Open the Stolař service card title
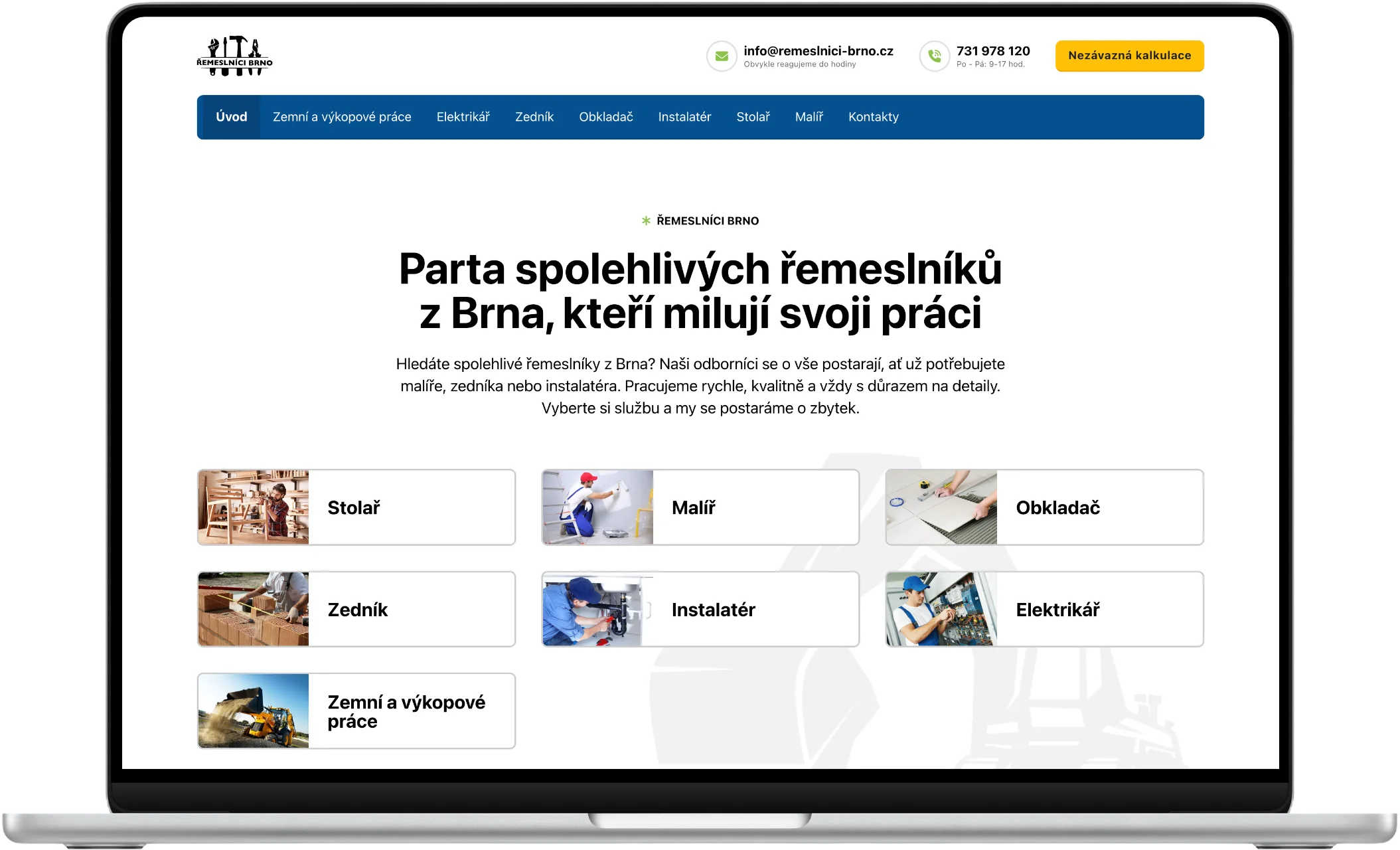1400x850 pixels. [x=354, y=507]
